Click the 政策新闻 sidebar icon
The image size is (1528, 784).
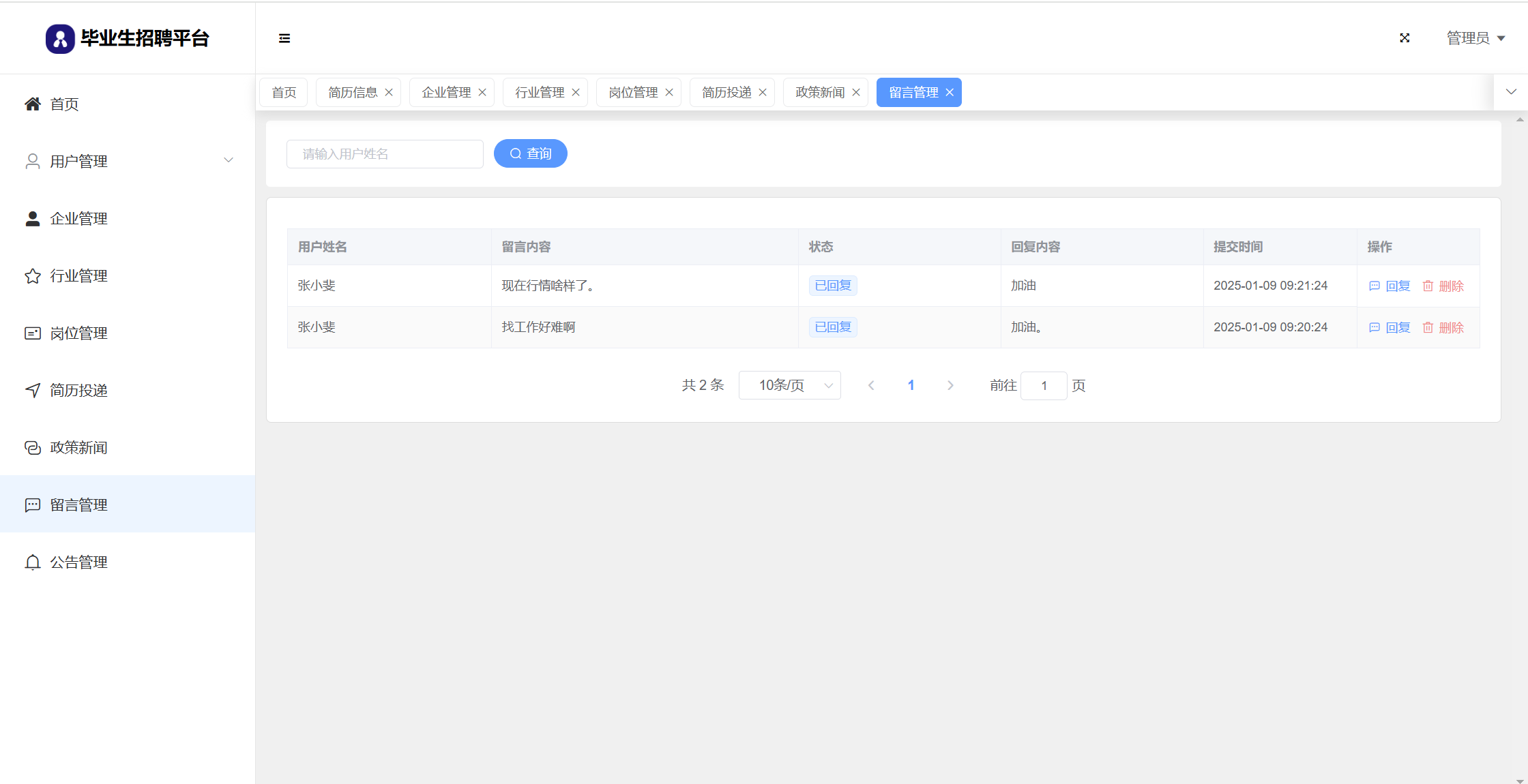pyautogui.click(x=33, y=447)
